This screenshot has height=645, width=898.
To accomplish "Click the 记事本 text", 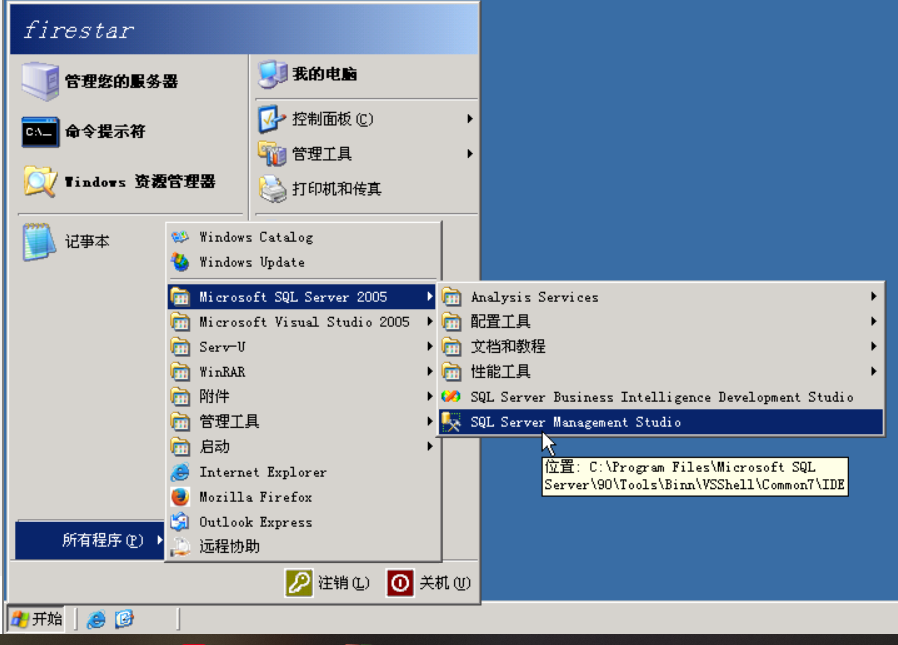I will pyautogui.click(x=87, y=241).
